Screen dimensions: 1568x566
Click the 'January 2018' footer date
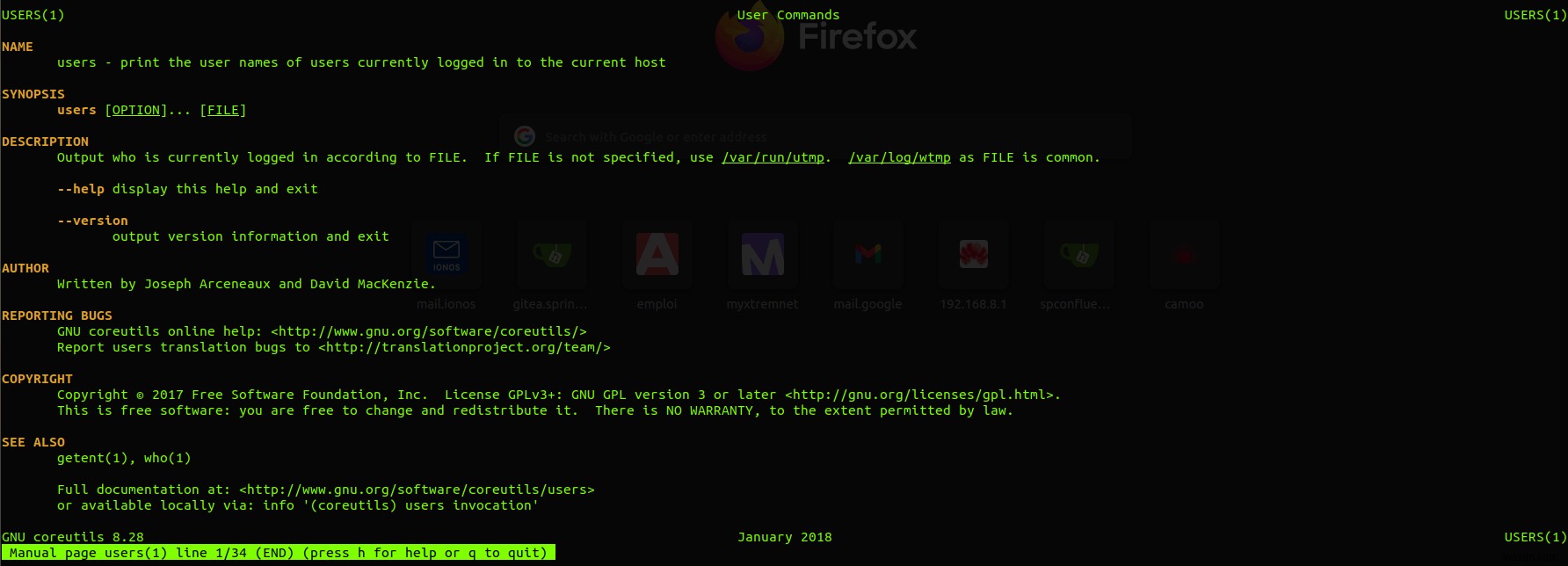tap(785, 537)
